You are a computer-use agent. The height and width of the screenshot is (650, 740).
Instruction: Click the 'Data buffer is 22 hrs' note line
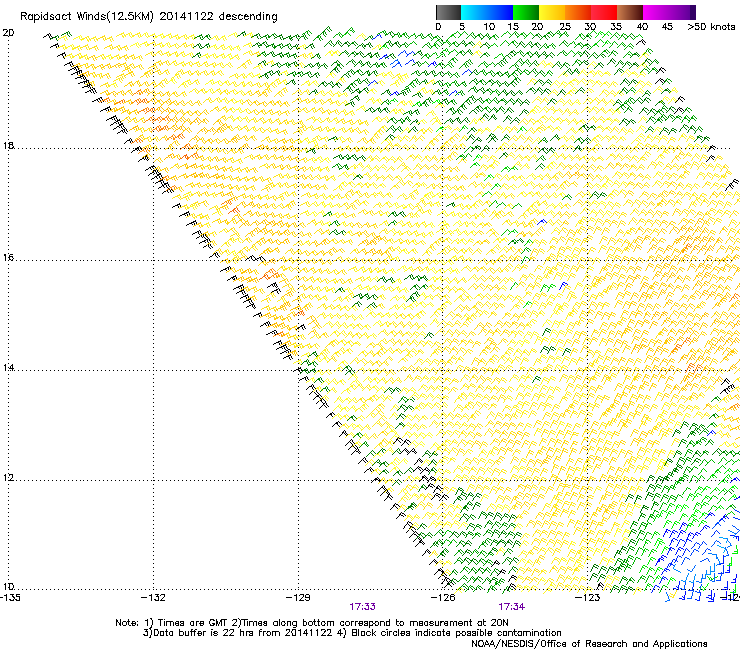352,633
